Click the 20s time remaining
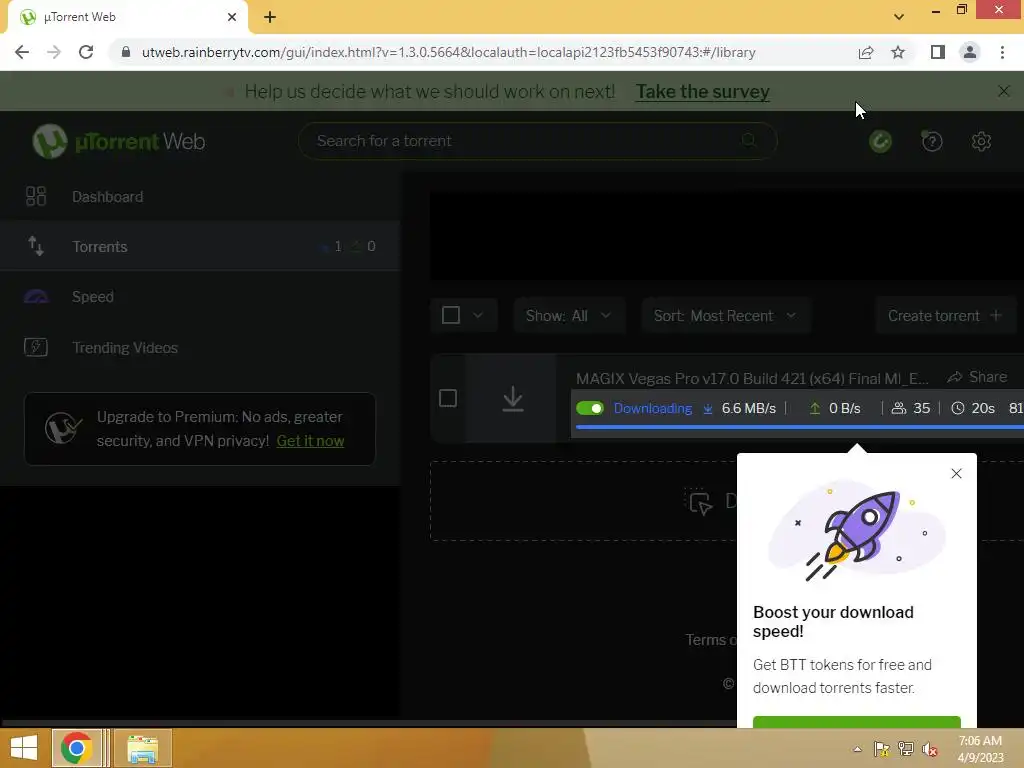This screenshot has height=768, width=1024. click(x=983, y=408)
